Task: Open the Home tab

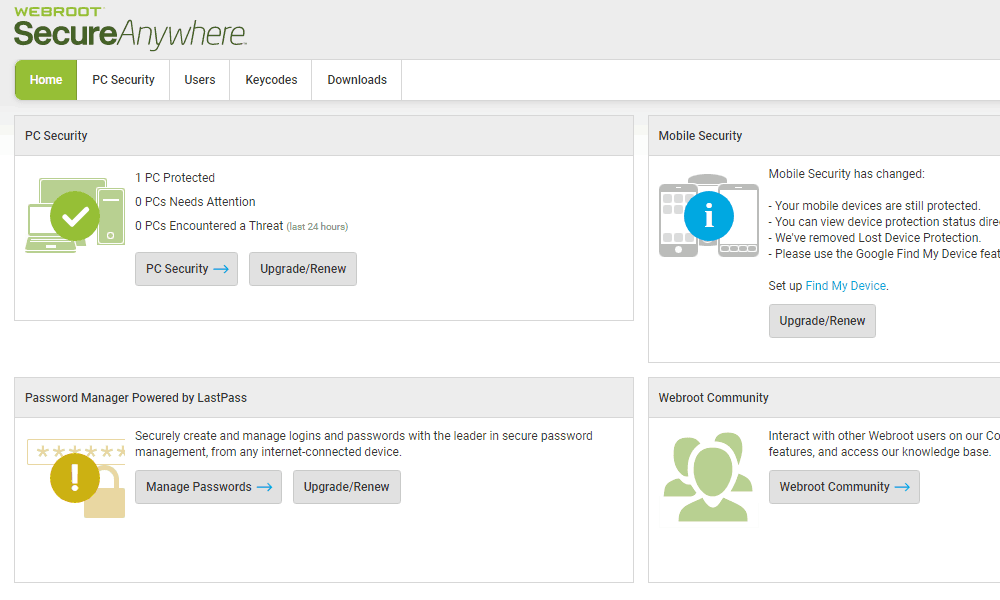Action: tap(46, 80)
